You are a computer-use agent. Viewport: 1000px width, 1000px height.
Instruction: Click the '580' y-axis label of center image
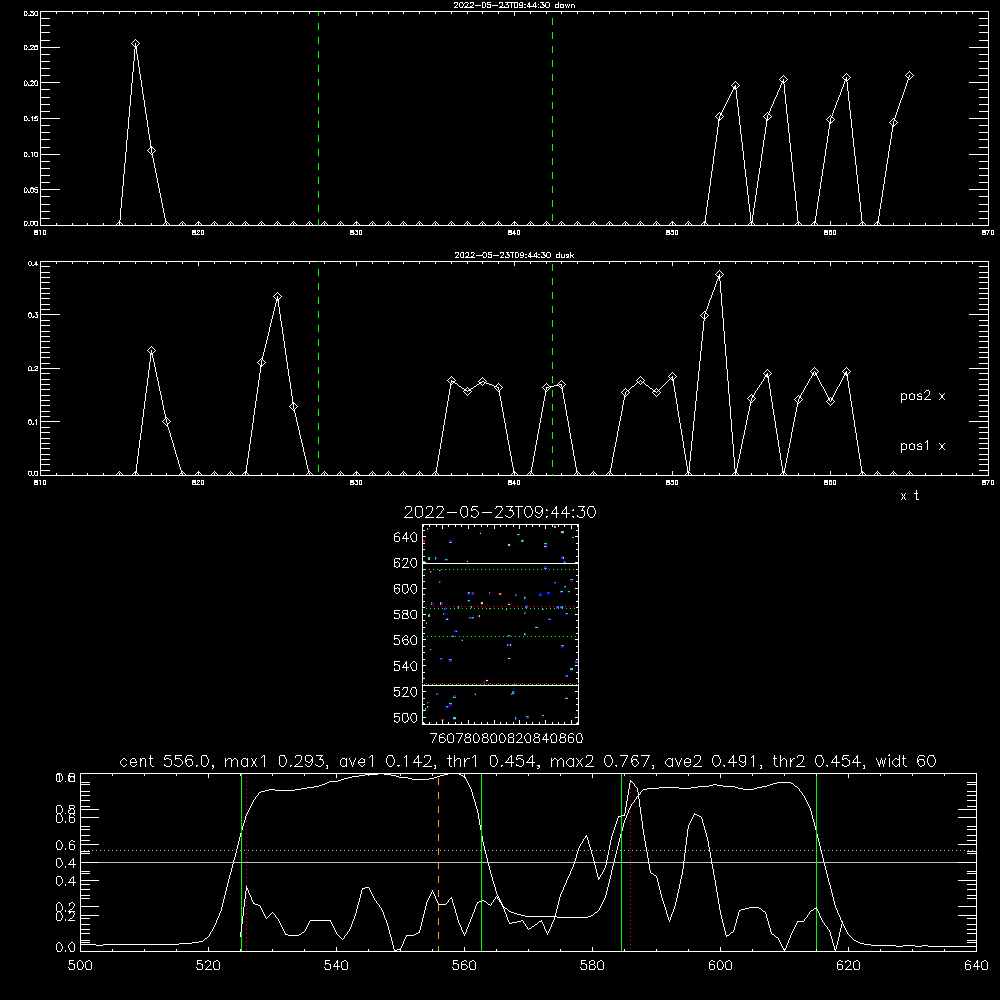406,615
